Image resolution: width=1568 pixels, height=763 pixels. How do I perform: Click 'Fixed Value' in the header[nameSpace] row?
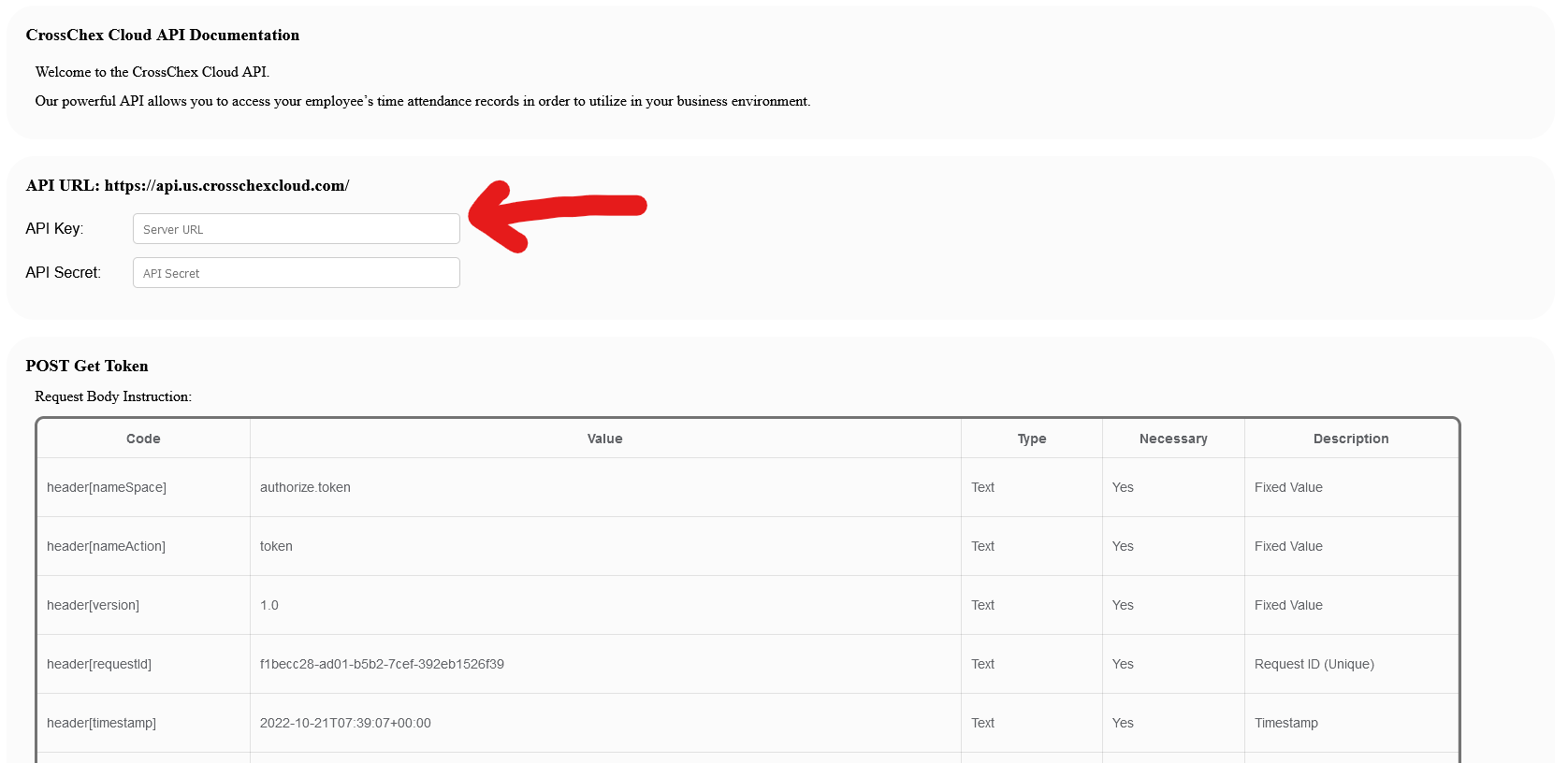[x=1288, y=487]
